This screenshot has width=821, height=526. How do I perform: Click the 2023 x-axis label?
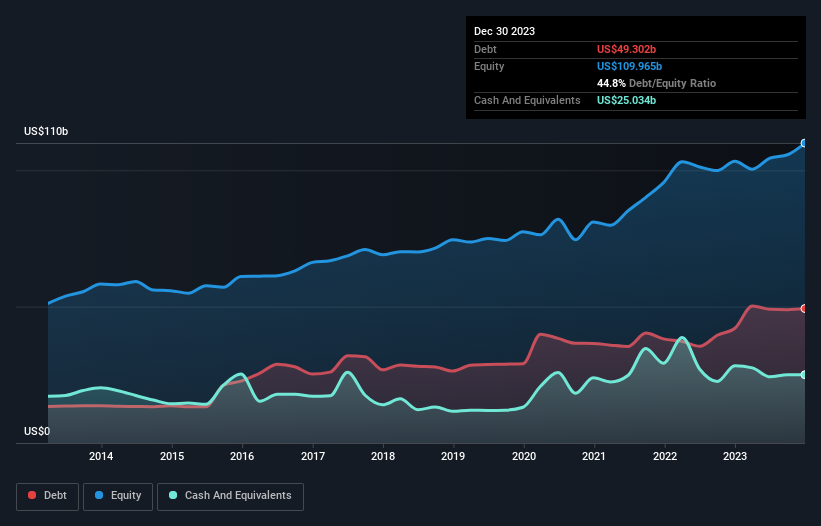point(735,456)
